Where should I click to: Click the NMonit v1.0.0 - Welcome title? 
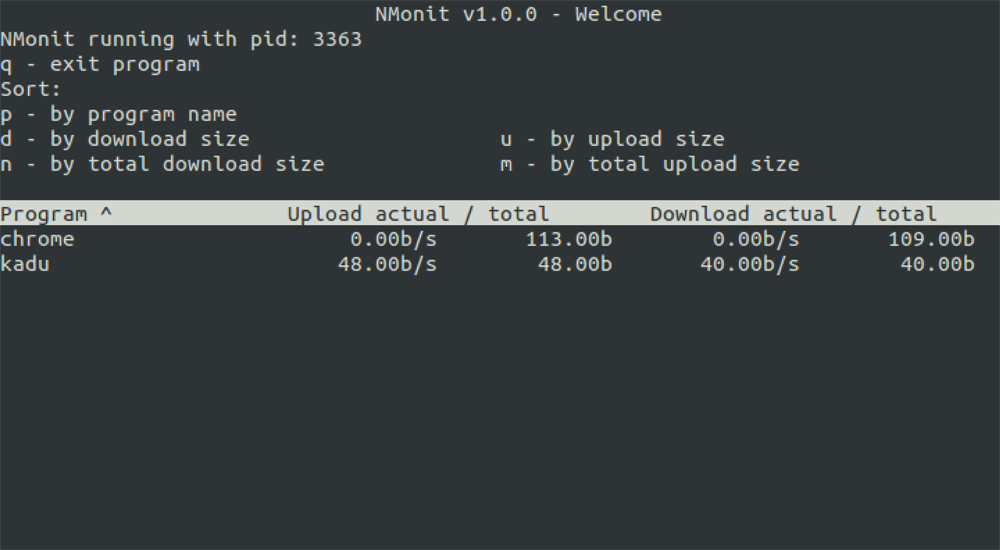pos(518,14)
